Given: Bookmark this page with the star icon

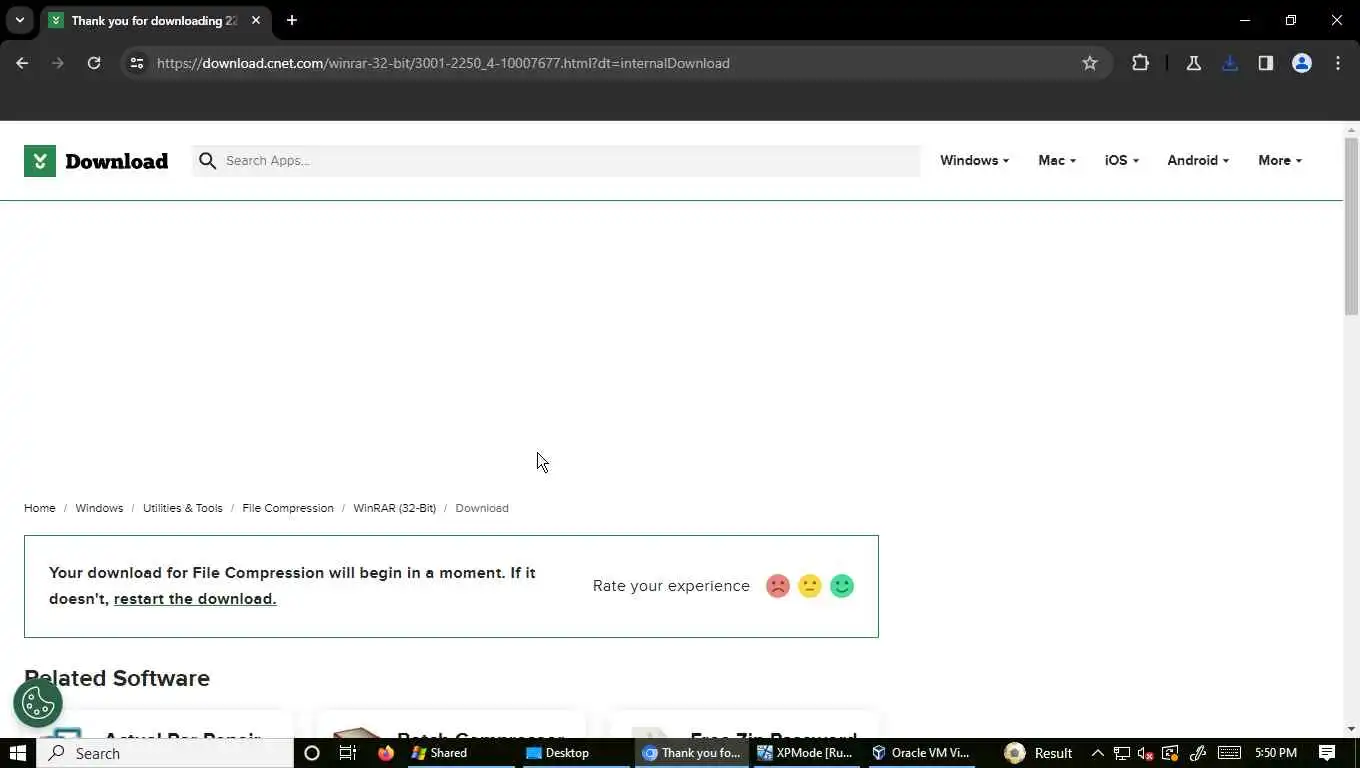Looking at the screenshot, I should [x=1090, y=63].
